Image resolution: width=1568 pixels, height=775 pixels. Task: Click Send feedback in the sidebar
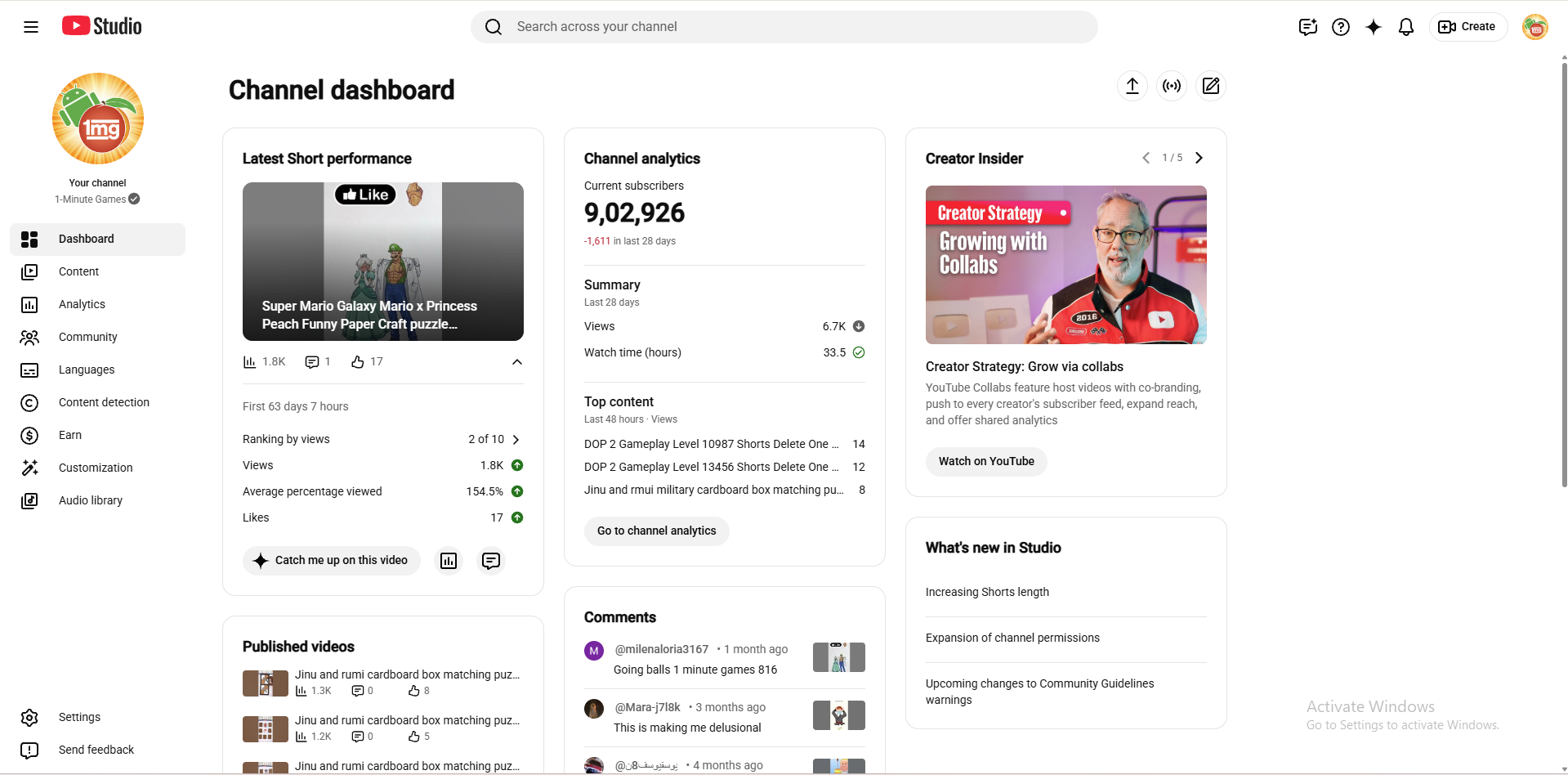tap(98, 750)
